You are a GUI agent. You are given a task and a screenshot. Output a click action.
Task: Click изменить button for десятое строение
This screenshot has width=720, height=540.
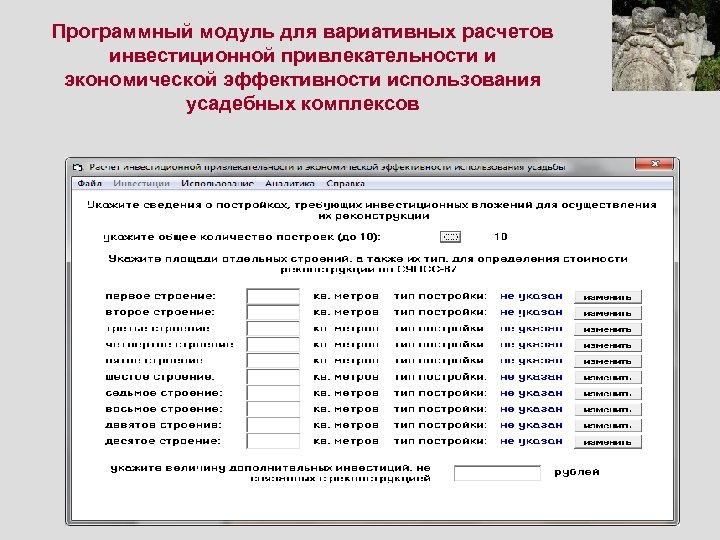[608, 442]
